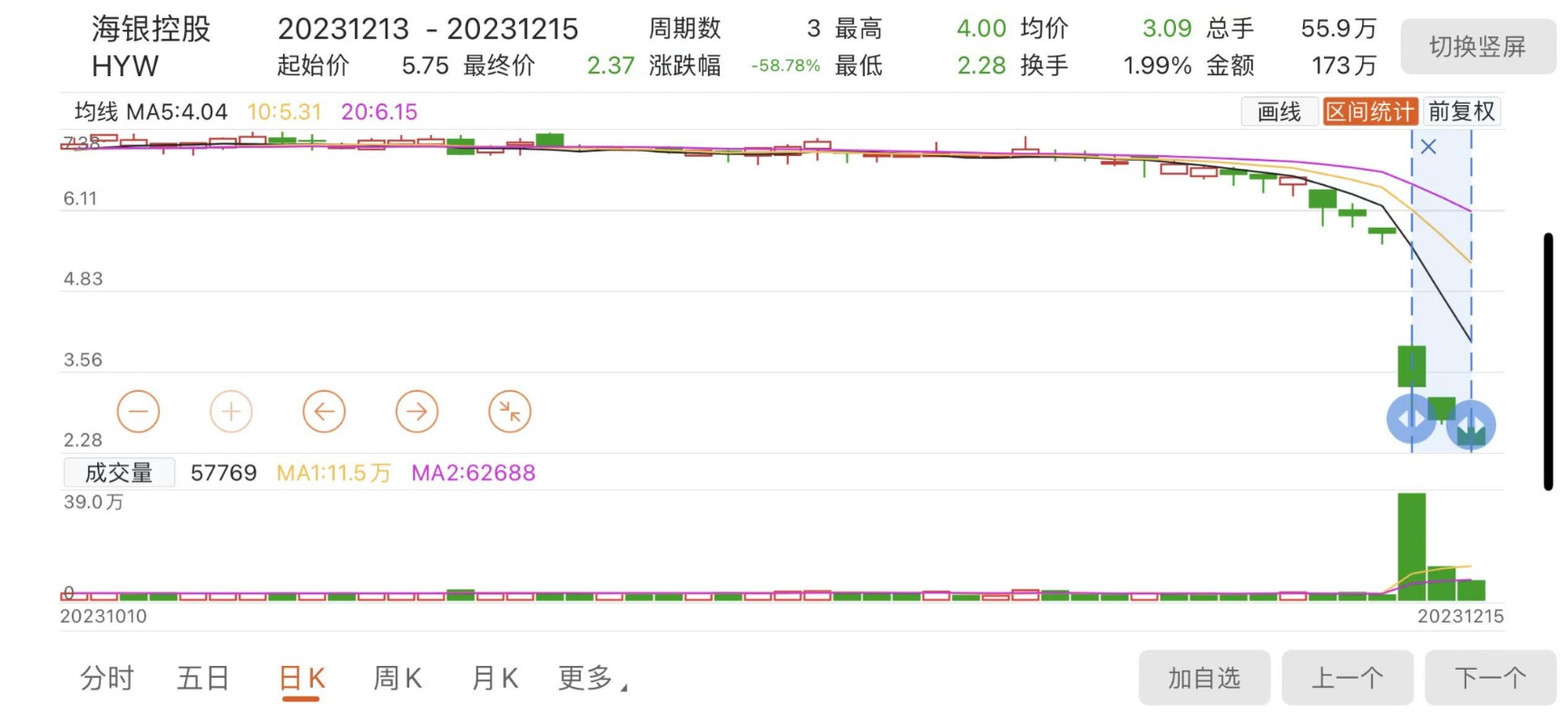Shift chart right with right-arrow circle icon

pyautogui.click(x=417, y=412)
